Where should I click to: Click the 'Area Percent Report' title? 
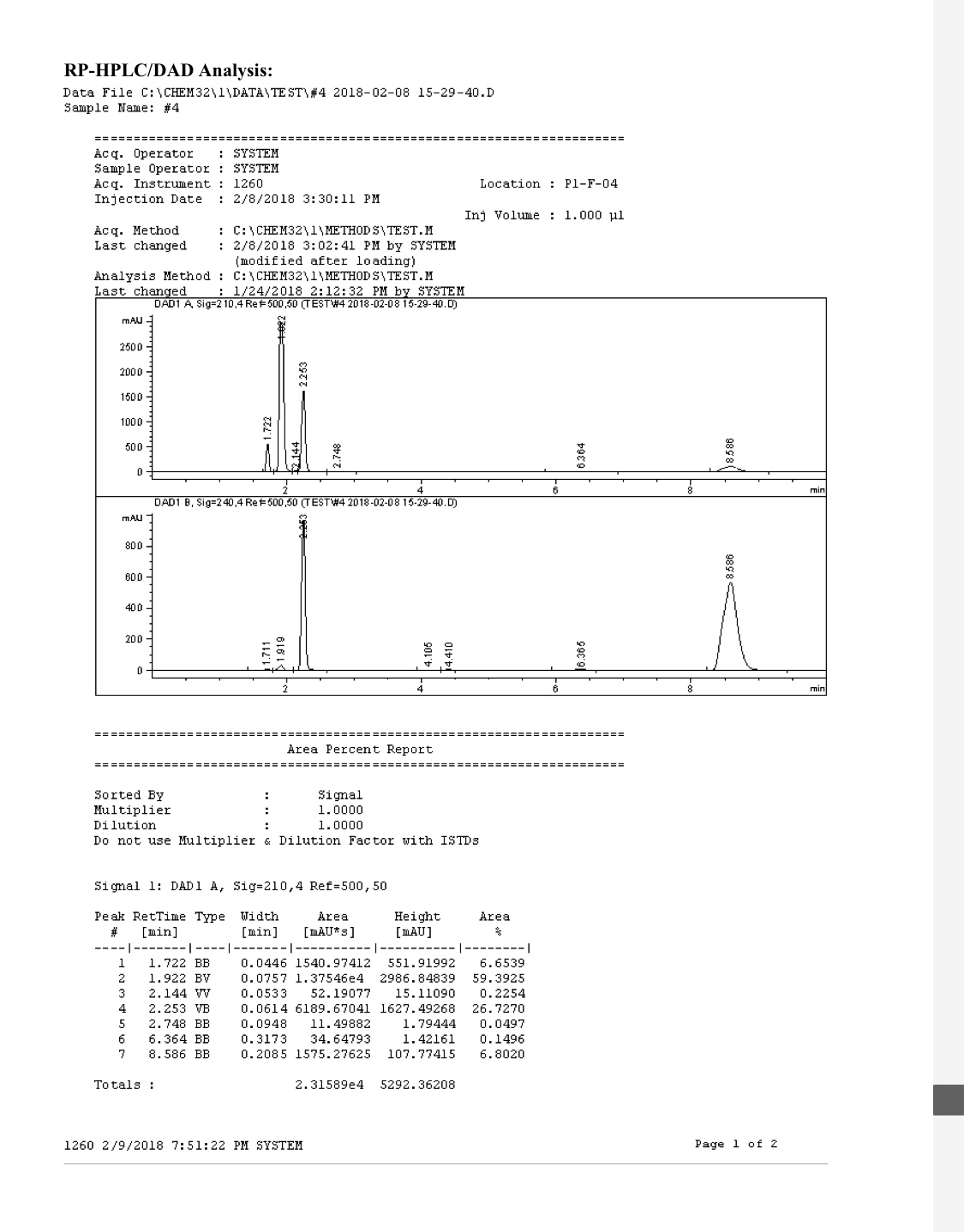coord(360,750)
